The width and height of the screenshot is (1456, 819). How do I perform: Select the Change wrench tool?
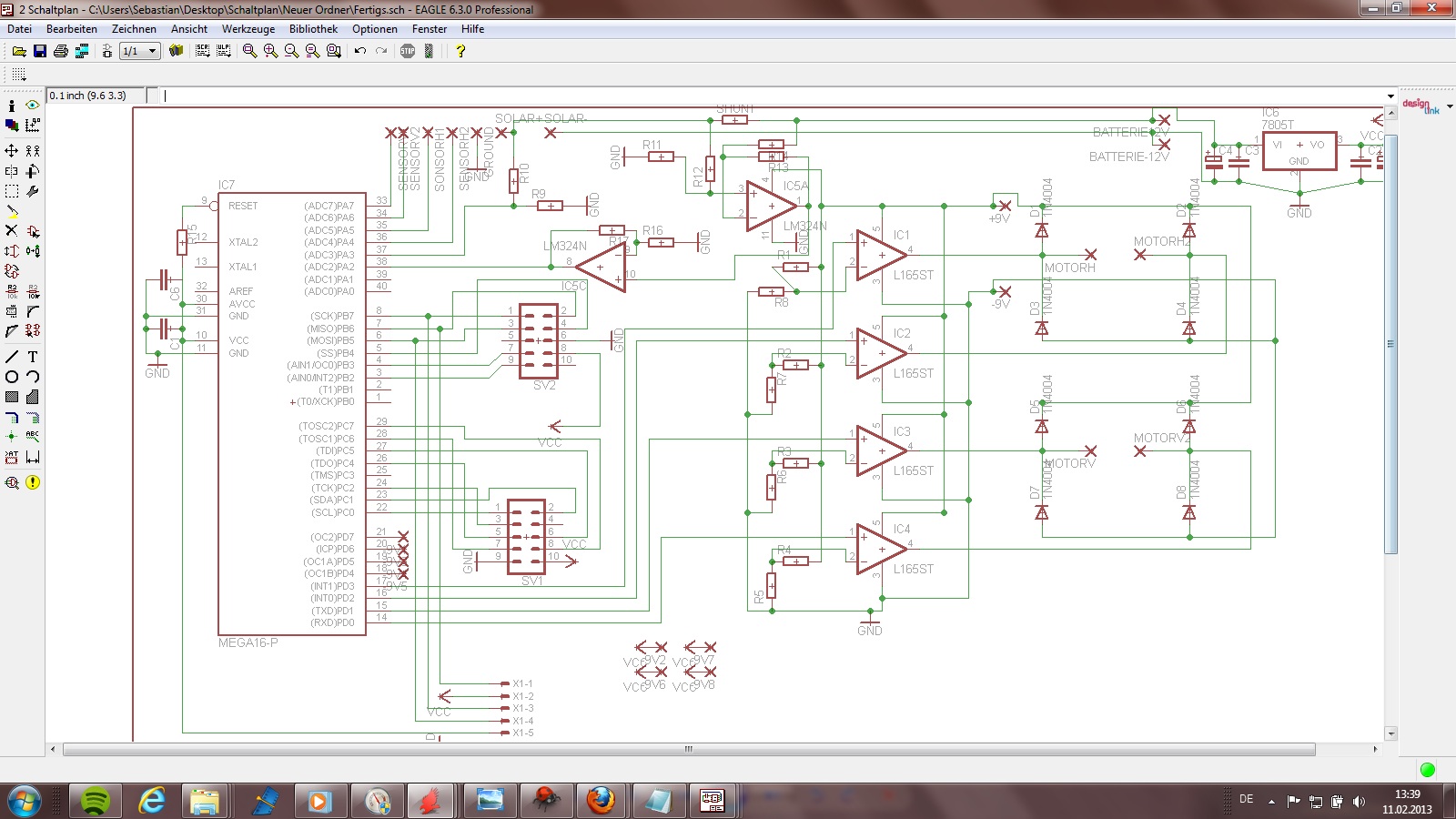pyautogui.click(x=33, y=191)
